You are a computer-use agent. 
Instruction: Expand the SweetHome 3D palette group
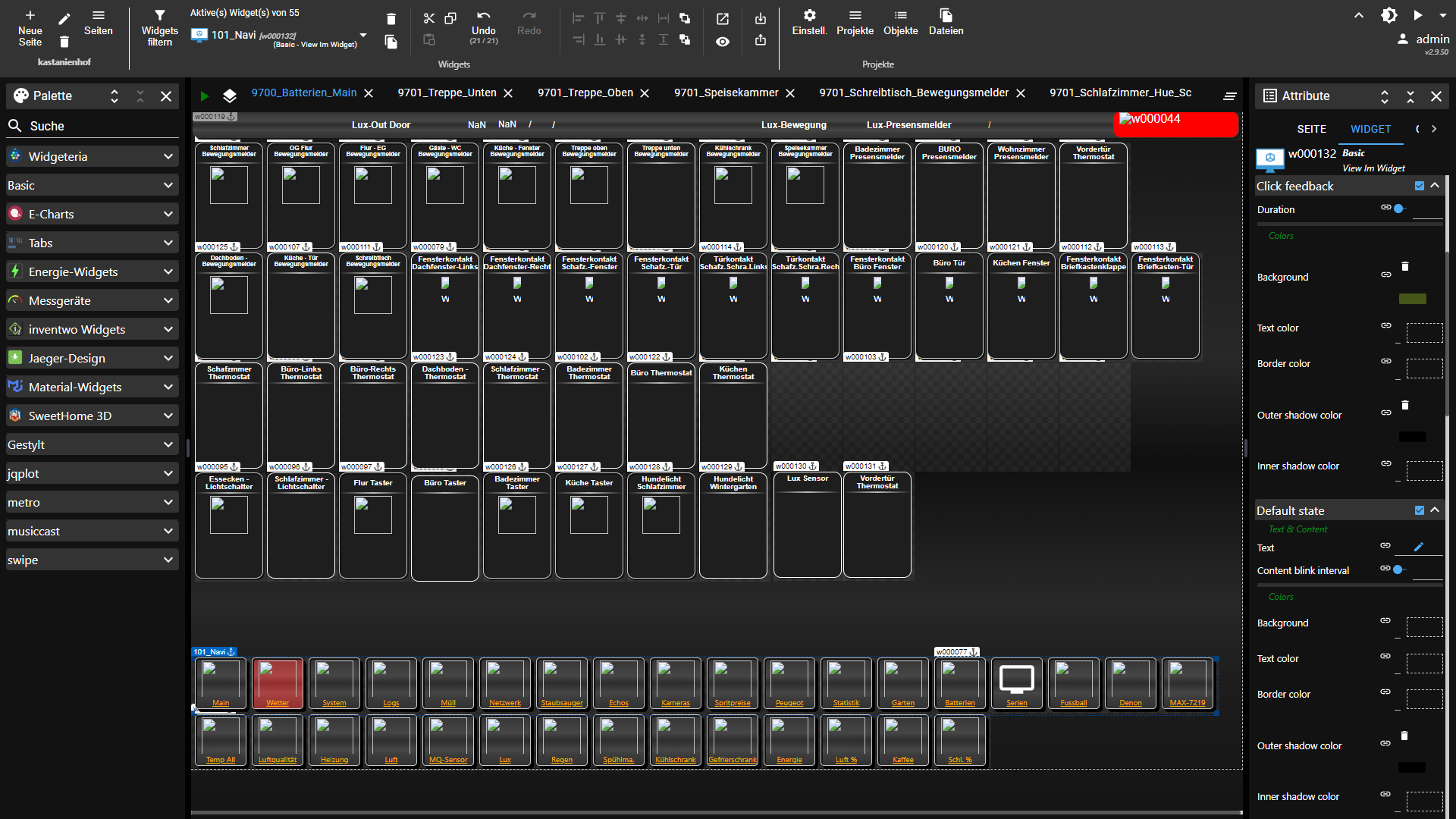pyautogui.click(x=93, y=416)
